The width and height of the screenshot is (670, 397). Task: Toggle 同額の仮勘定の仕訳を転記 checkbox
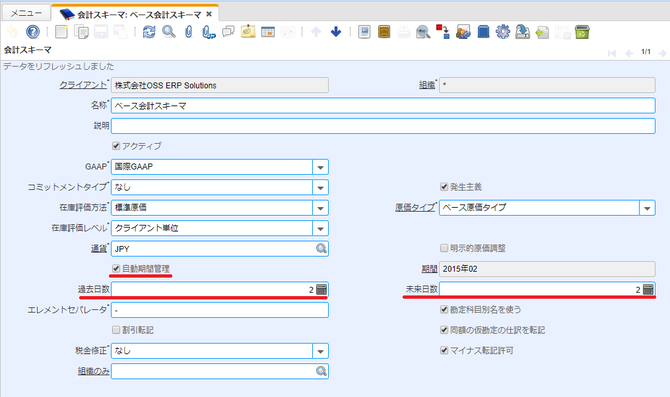pyautogui.click(x=444, y=330)
